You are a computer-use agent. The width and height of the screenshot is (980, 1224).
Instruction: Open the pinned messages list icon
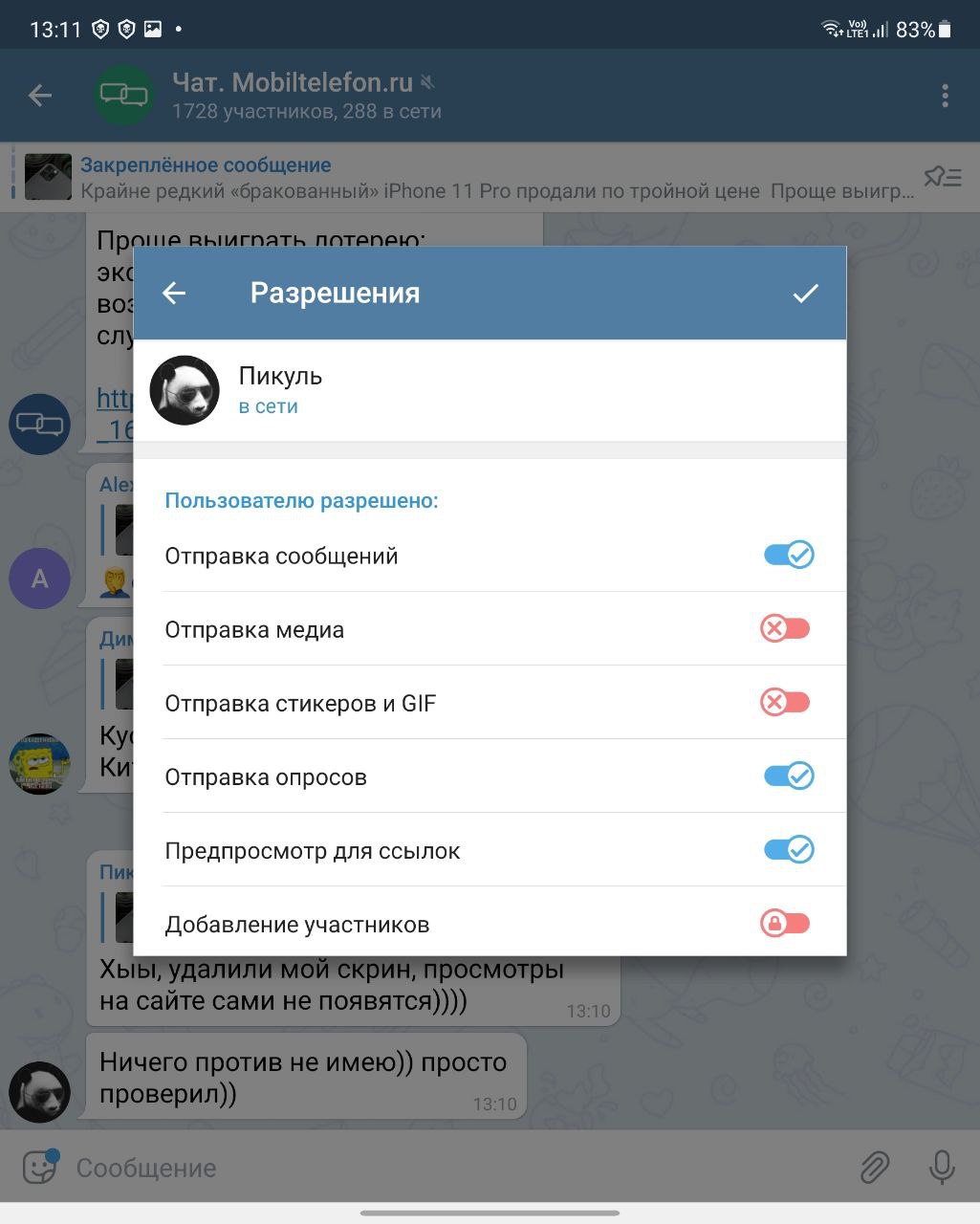(942, 177)
